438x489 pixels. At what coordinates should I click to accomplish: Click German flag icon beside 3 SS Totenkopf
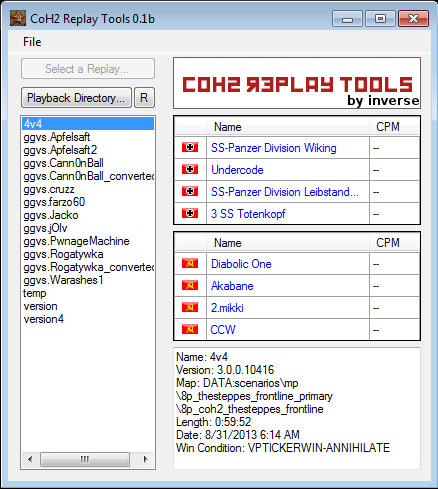coord(190,213)
